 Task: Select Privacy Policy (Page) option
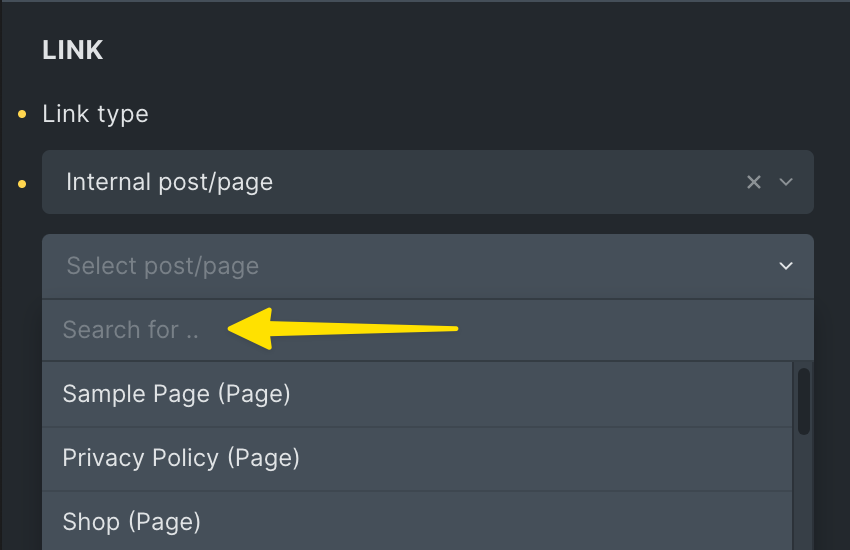point(417,458)
